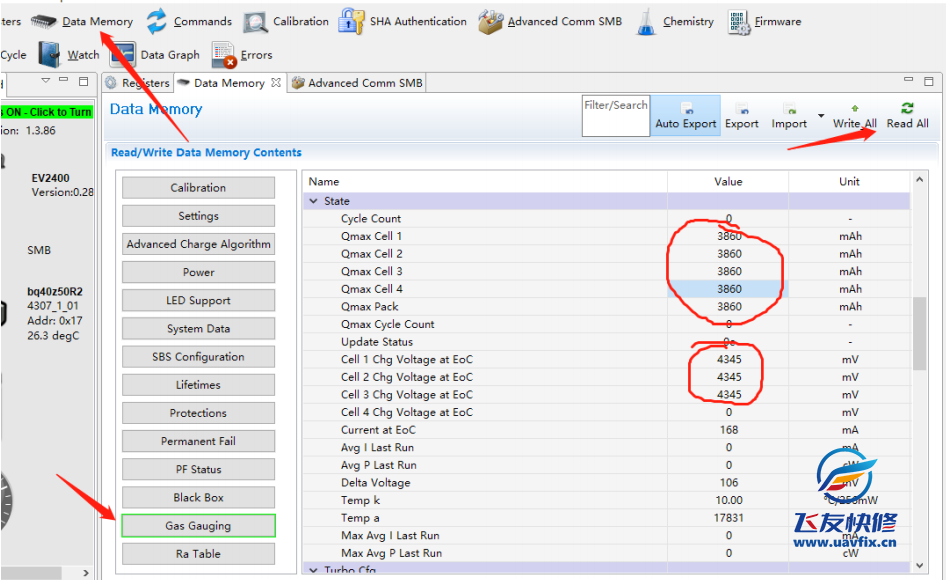
Task: Click the green Click to Turn banner
Action: click(x=46, y=112)
